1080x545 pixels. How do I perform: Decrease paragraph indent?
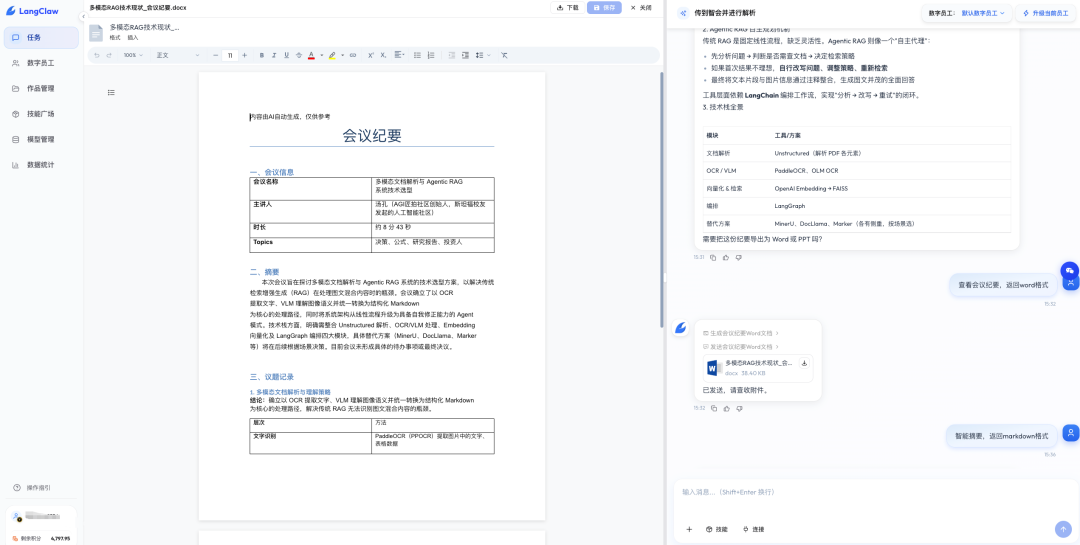pos(452,55)
